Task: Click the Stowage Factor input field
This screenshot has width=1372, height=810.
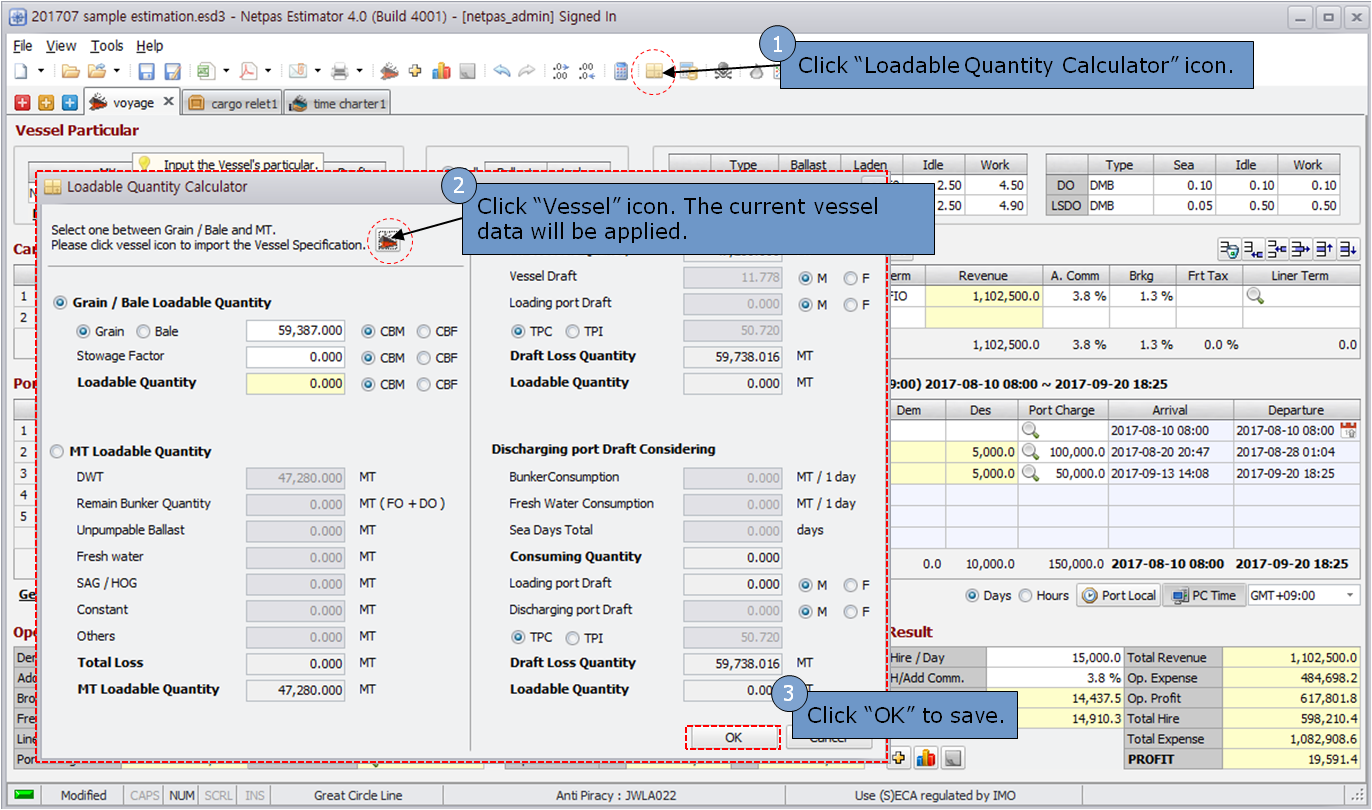Action: 296,357
